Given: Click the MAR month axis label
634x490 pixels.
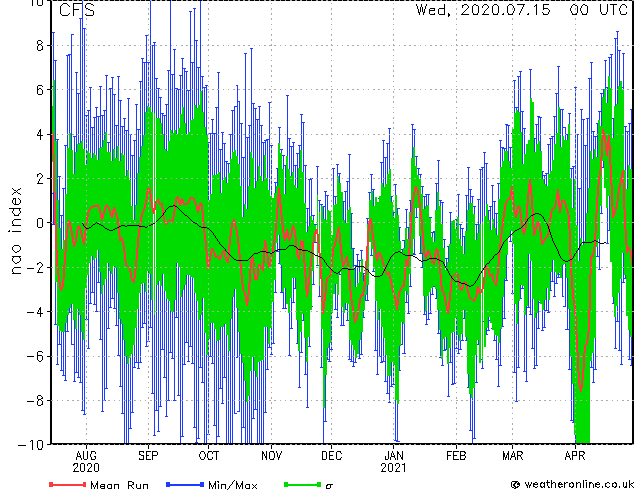Looking at the screenshot, I should click(513, 456).
